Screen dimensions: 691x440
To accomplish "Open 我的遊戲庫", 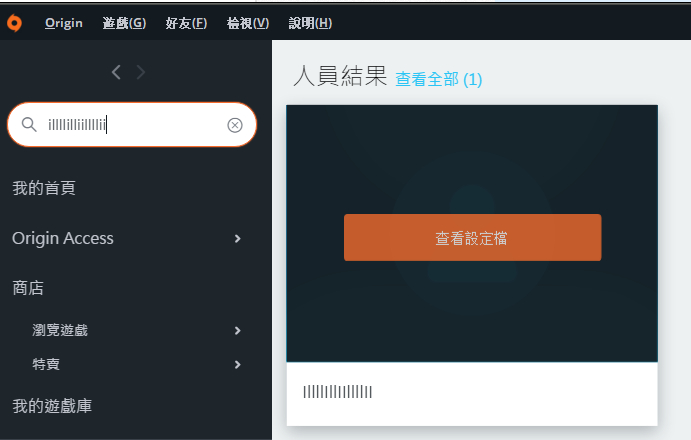I will coord(52,406).
